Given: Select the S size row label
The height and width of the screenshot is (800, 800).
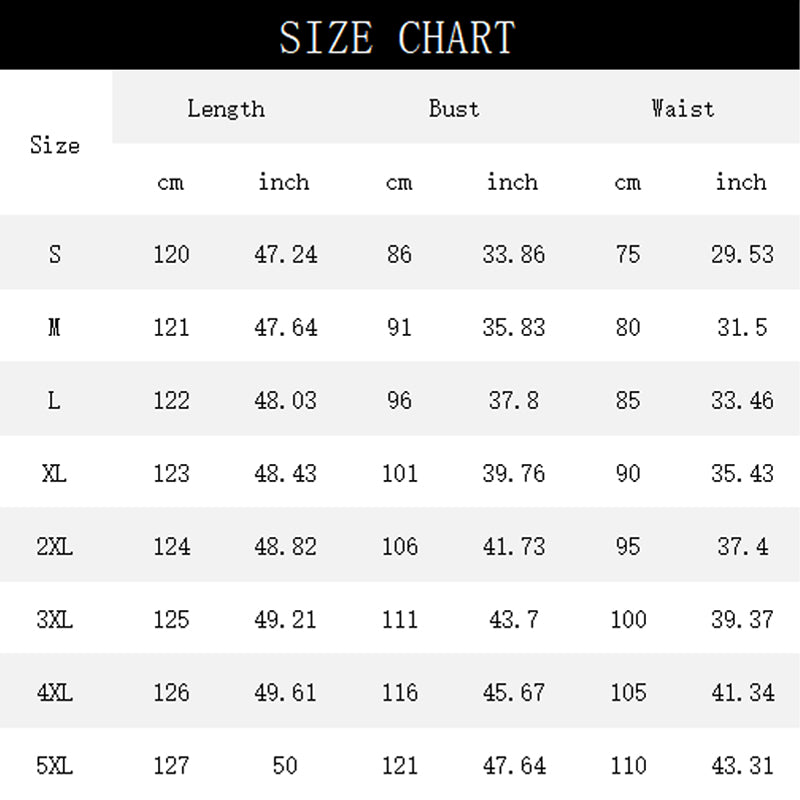Looking at the screenshot, I should pyautogui.click(x=55, y=254).
